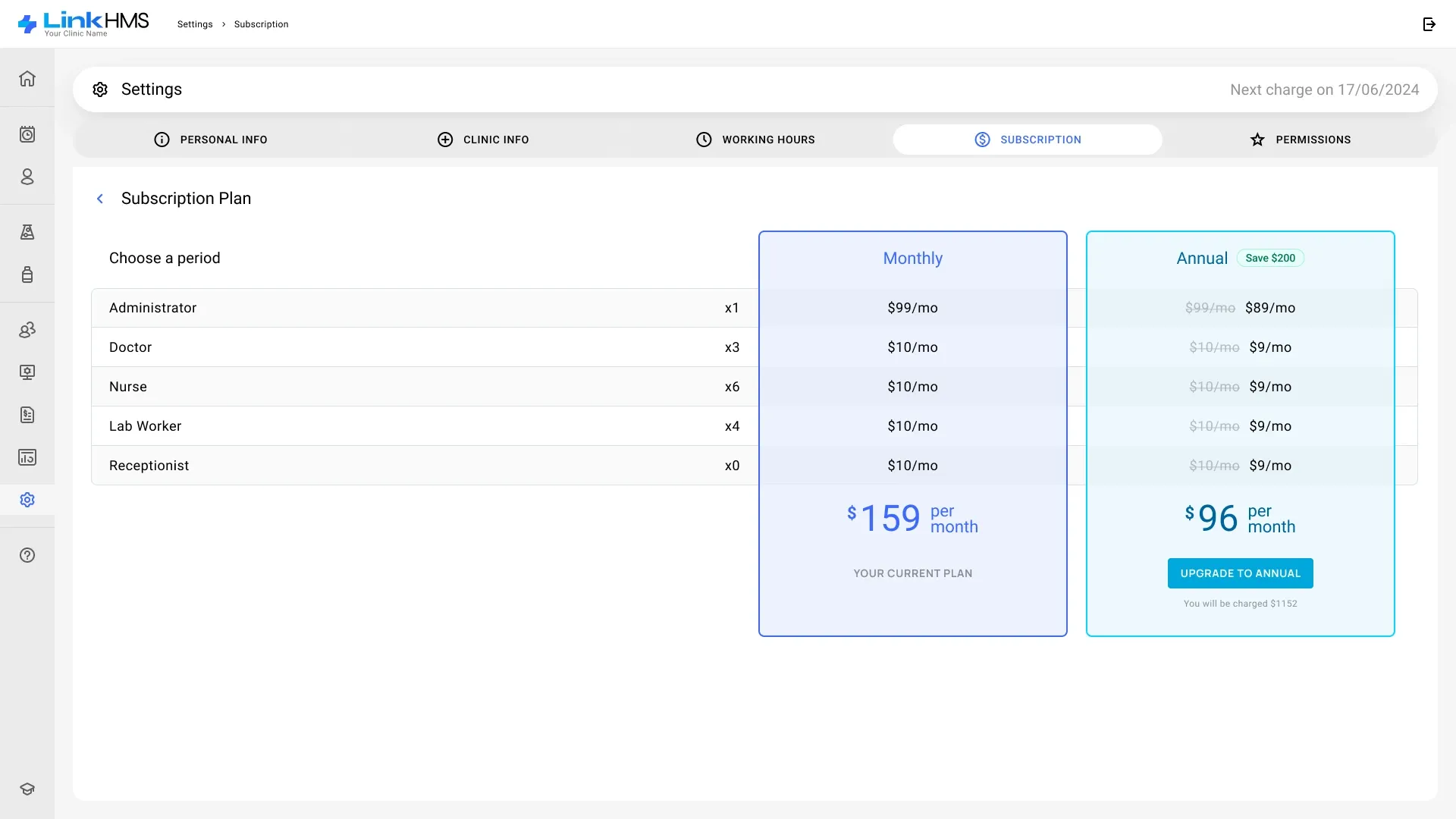Screen dimensions: 1456x819
Task: Click the $99/mo monthly Administrator price
Action: tap(913, 308)
